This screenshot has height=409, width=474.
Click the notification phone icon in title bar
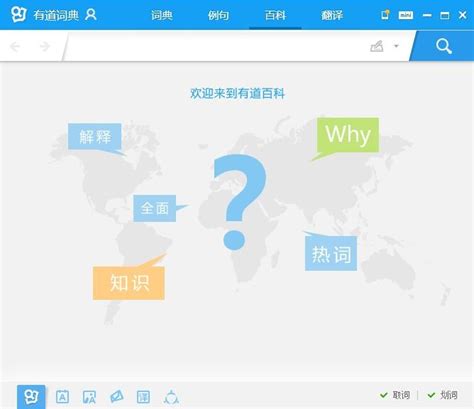[385, 15]
